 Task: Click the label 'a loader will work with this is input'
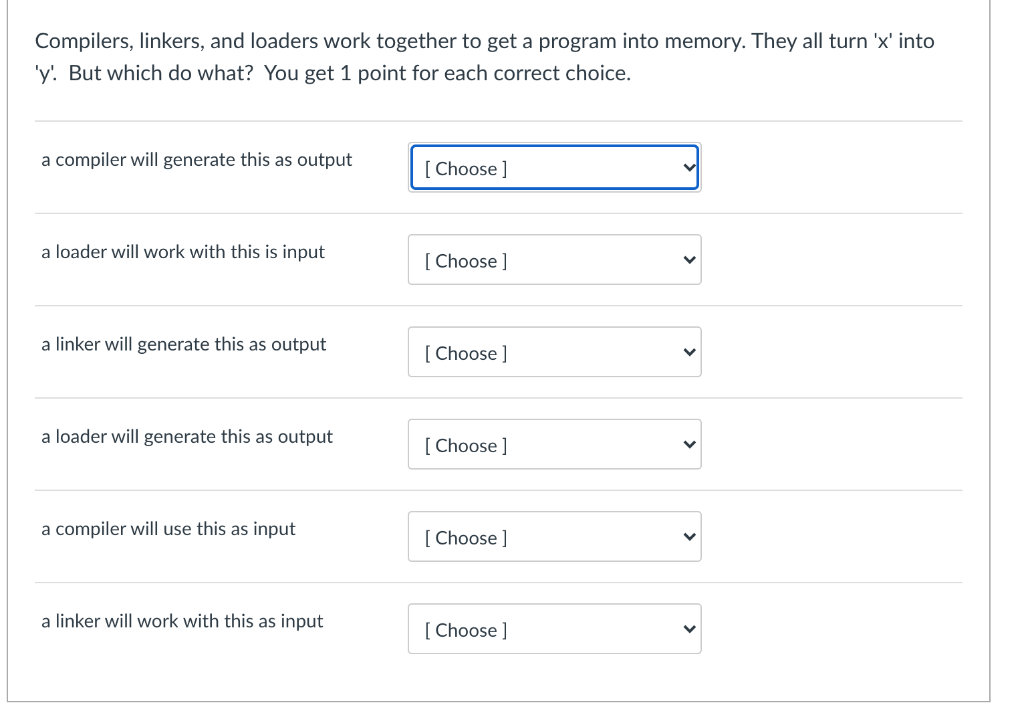coord(182,252)
